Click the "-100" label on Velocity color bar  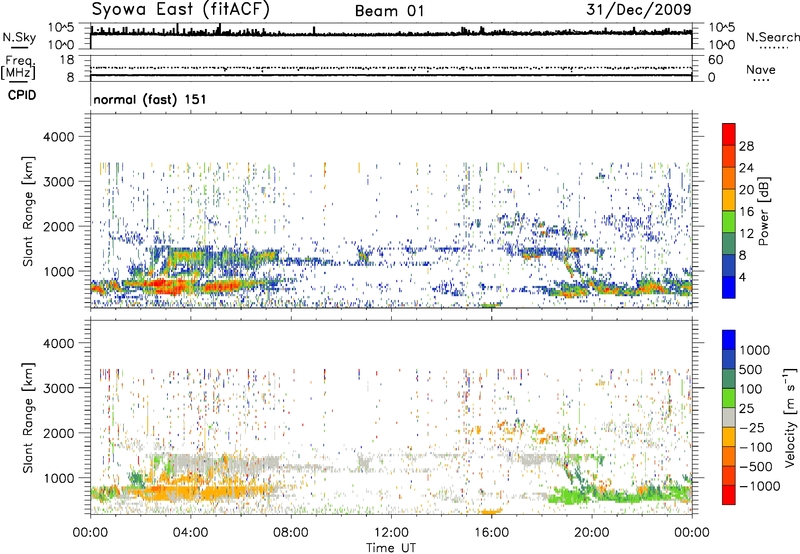coord(755,447)
